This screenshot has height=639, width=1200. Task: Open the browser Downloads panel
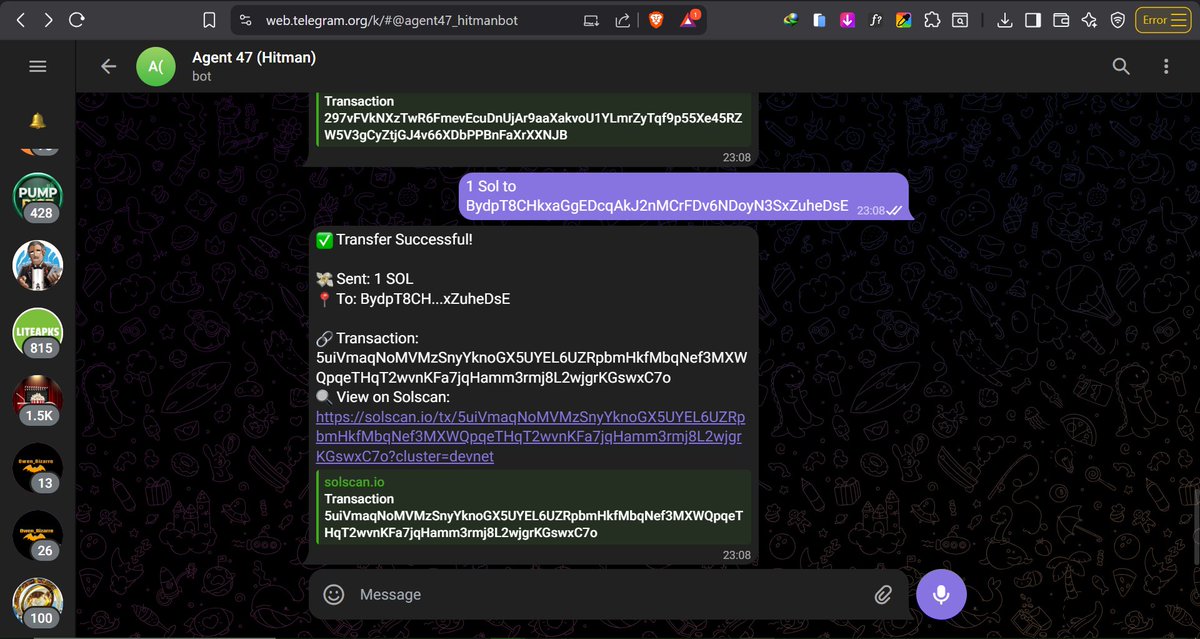pyautogui.click(x=1005, y=19)
